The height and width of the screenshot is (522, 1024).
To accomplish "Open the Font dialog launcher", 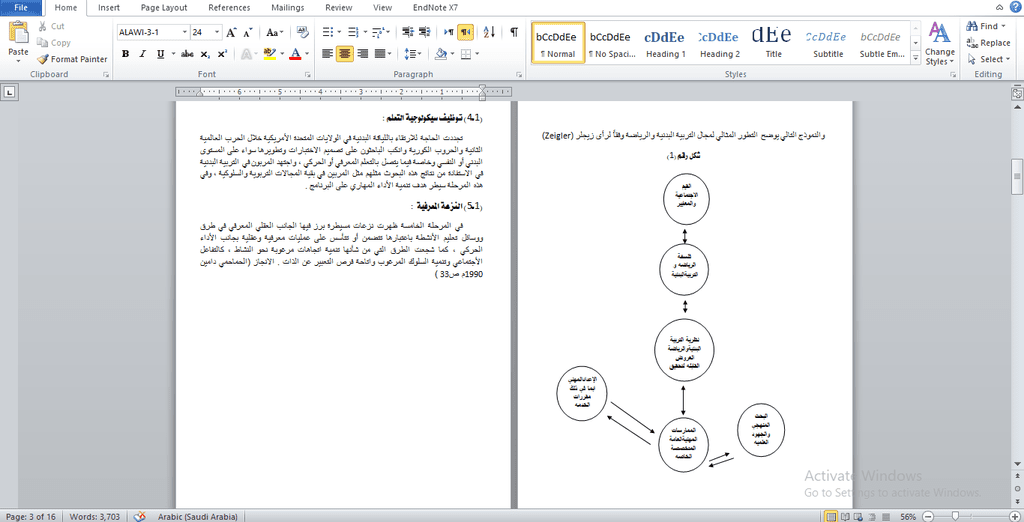I will (x=308, y=75).
